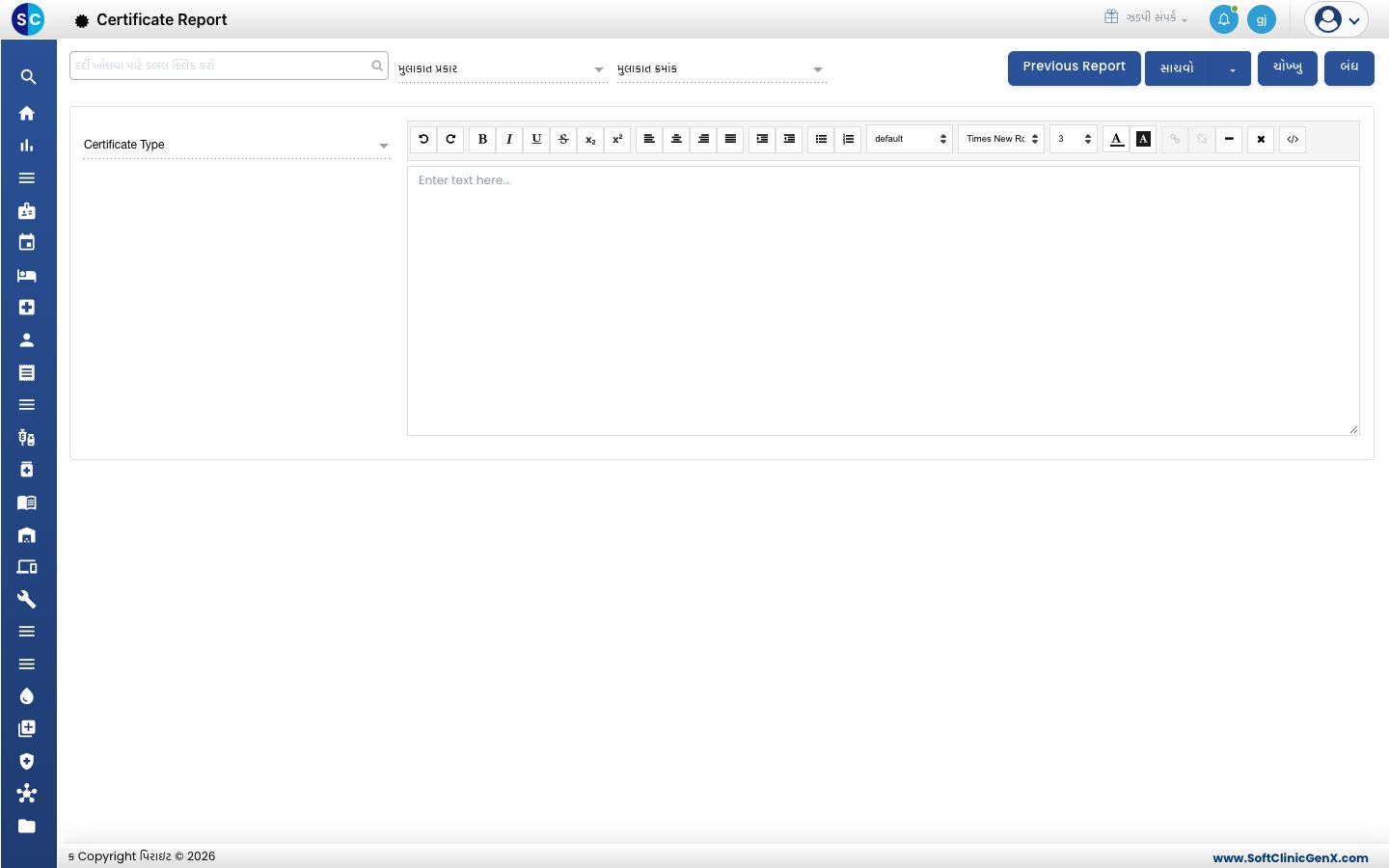1389x868 pixels.
Task: Expand the save button arrow options
Action: (1232, 69)
